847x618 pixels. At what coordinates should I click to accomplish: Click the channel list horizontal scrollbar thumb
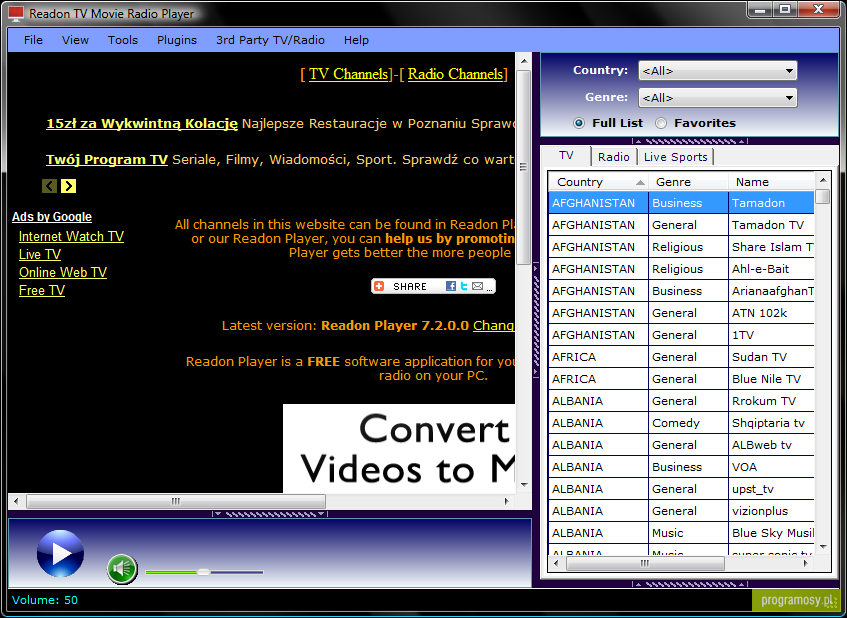[x=645, y=563]
